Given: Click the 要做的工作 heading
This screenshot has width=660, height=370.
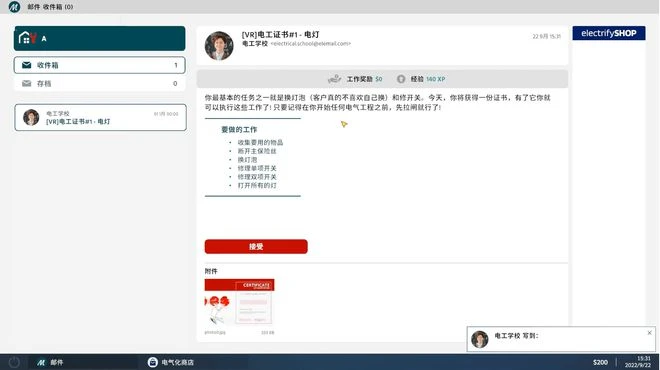Looking at the screenshot, I should coord(239,130).
